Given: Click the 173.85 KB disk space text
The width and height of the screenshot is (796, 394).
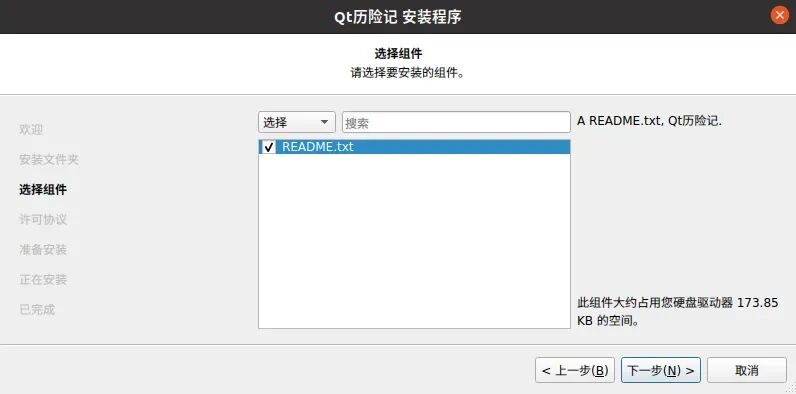Looking at the screenshot, I should (x=678, y=312).
